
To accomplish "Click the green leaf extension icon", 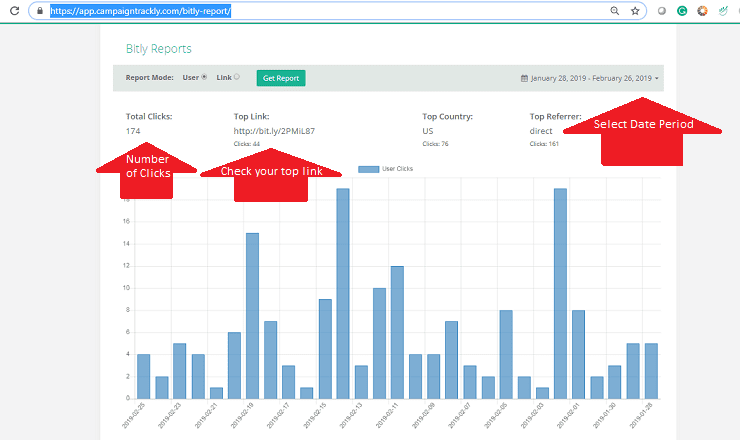I will click(x=723, y=10).
